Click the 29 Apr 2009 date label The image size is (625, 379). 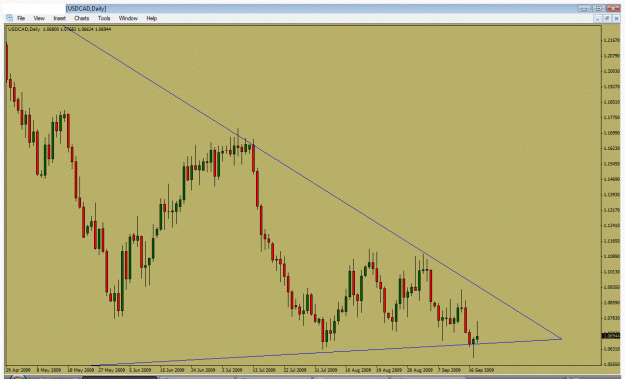[x=18, y=370]
